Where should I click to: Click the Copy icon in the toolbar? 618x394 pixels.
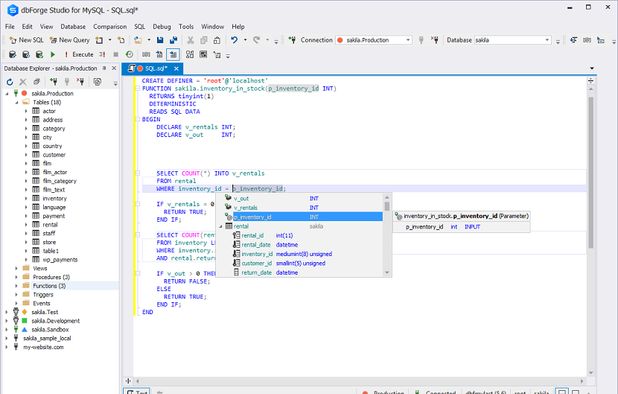tap(204, 40)
